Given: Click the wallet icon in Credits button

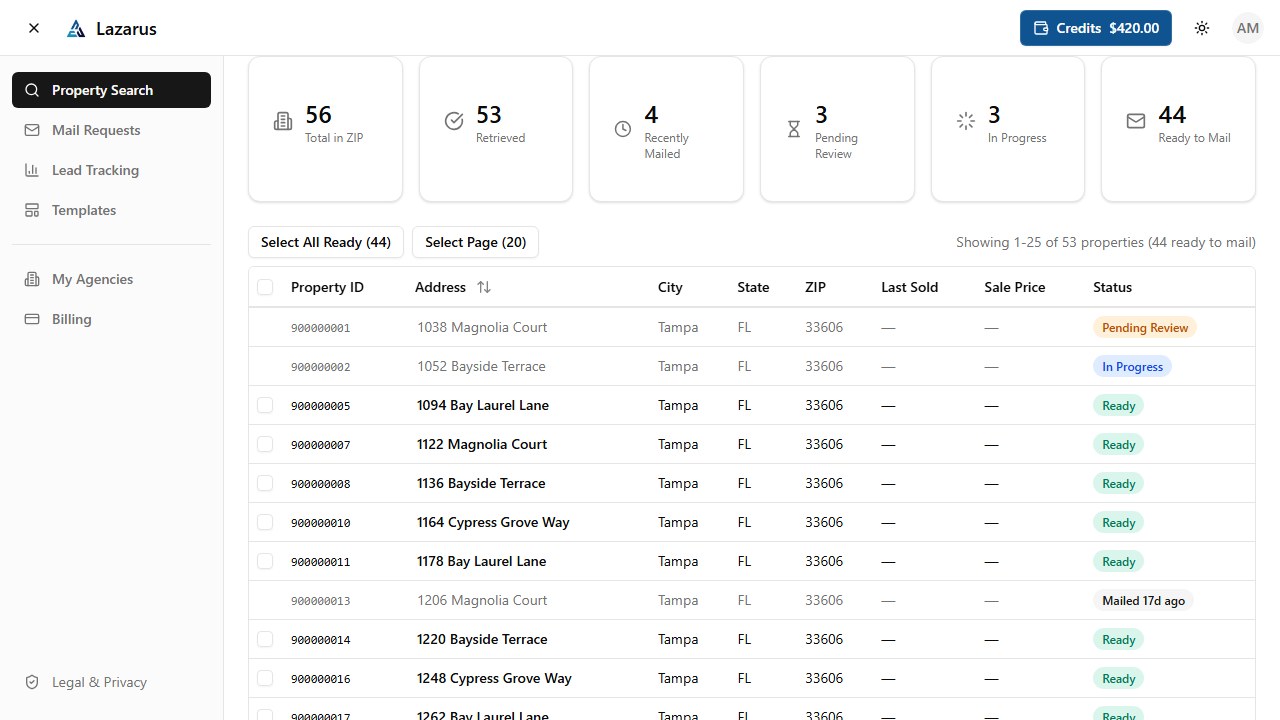Looking at the screenshot, I should tap(1041, 28).
